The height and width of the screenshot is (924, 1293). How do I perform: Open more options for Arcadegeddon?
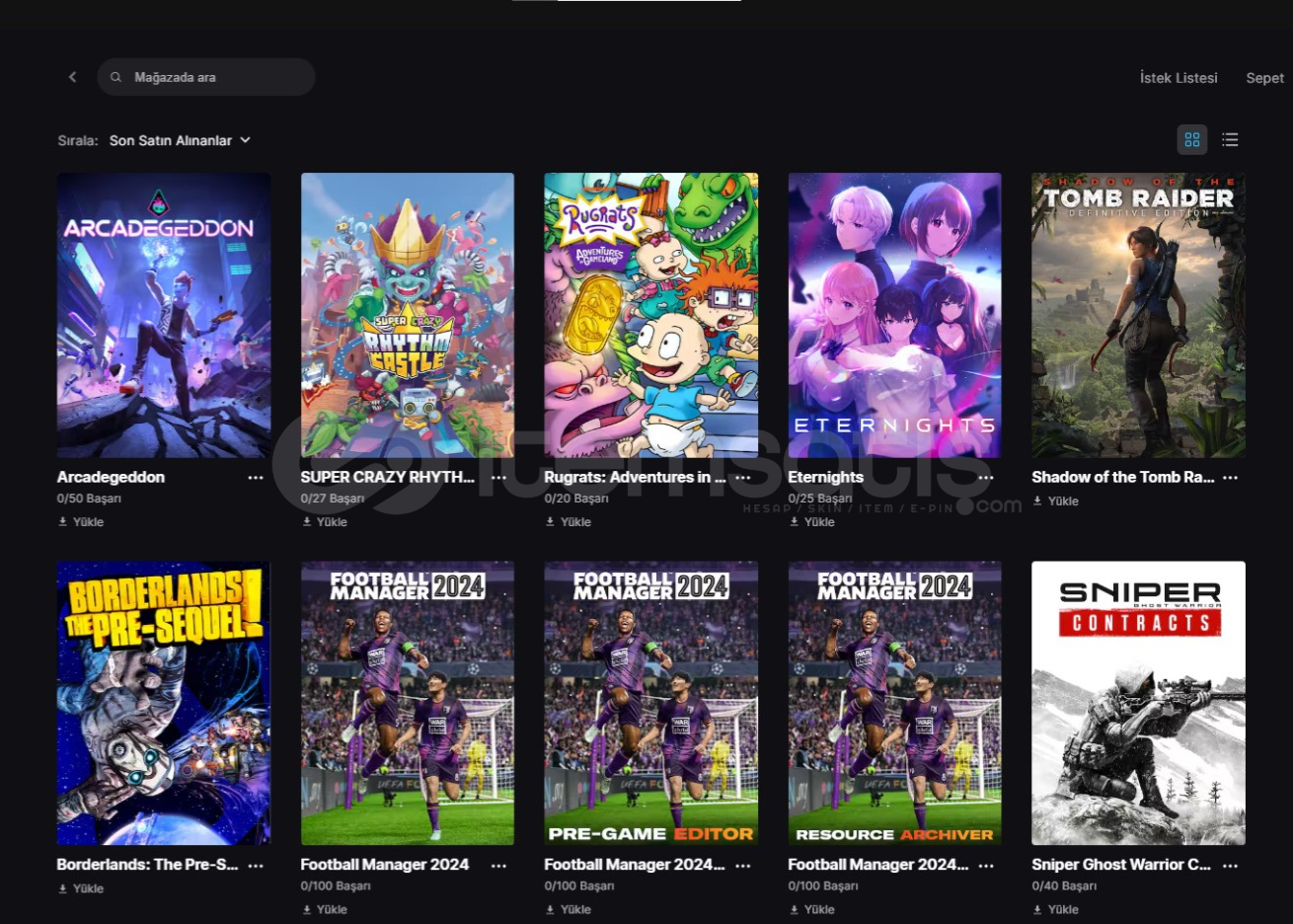point(256,478)
